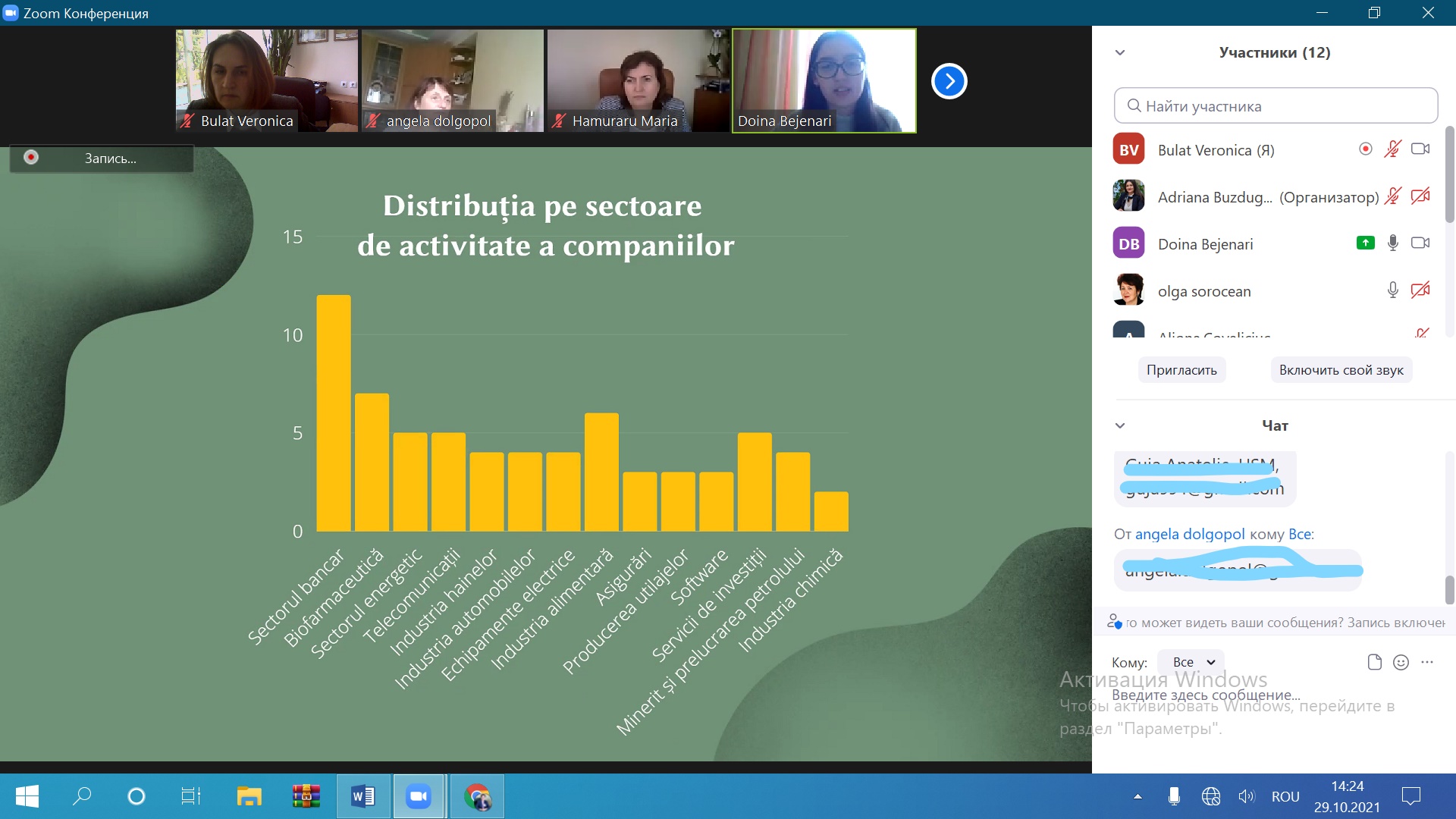Open Chrome from the taskbar
The image size is (1456, 819).
click(x=477, y=796)
